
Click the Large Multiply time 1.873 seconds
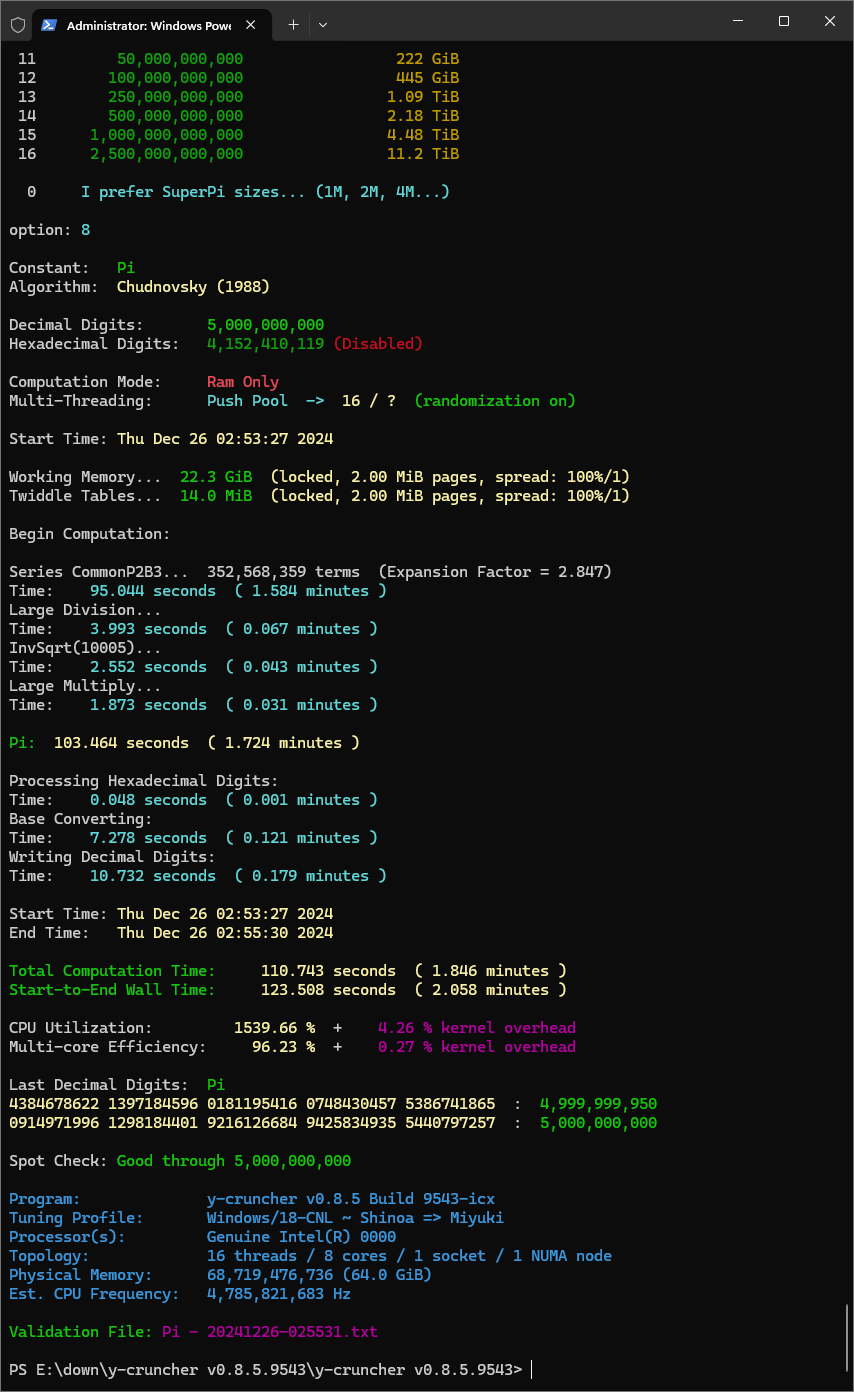(148, 705)
